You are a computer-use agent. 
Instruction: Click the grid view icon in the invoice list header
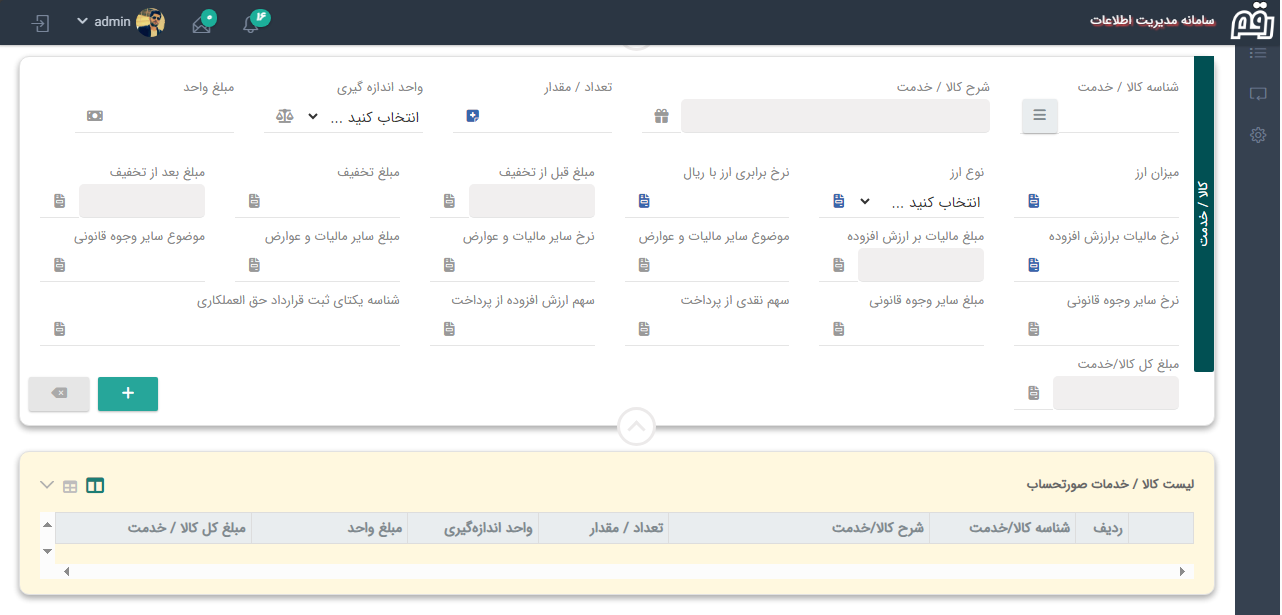pyautogui.click(x=70, y=486)
